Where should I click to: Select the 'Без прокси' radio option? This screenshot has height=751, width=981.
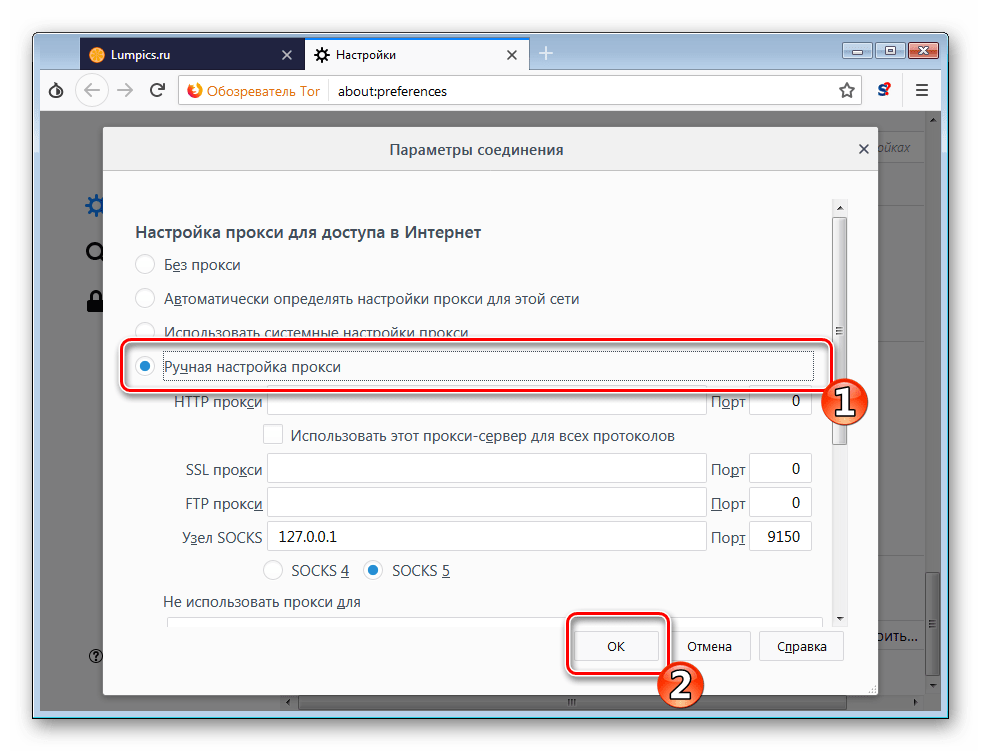point(145,265)
